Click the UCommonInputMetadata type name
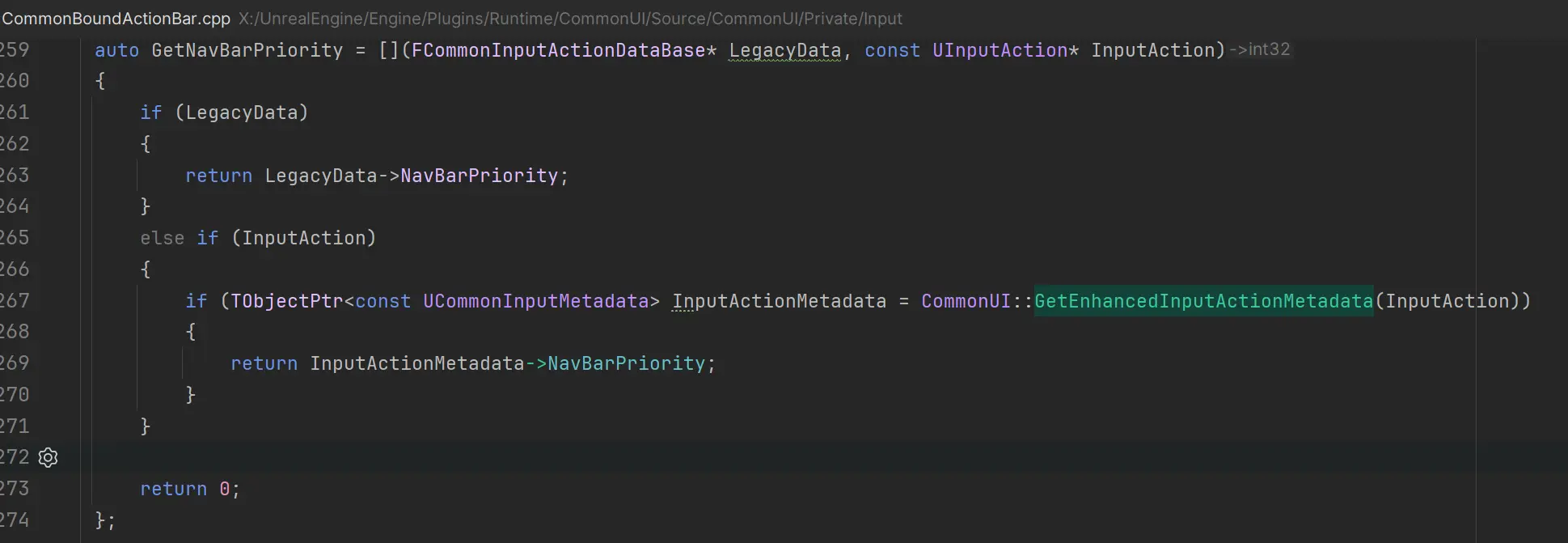1568x543 pixels. (x=535, y=301)
